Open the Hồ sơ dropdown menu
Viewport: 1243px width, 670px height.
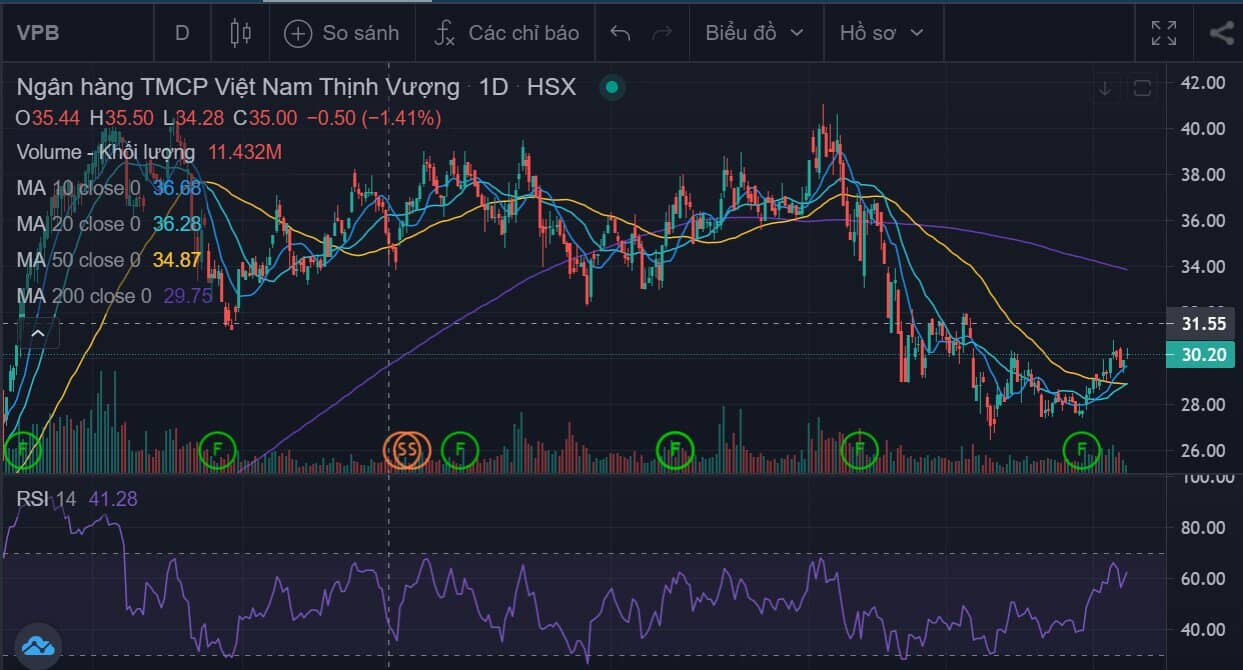coord(881,33)
